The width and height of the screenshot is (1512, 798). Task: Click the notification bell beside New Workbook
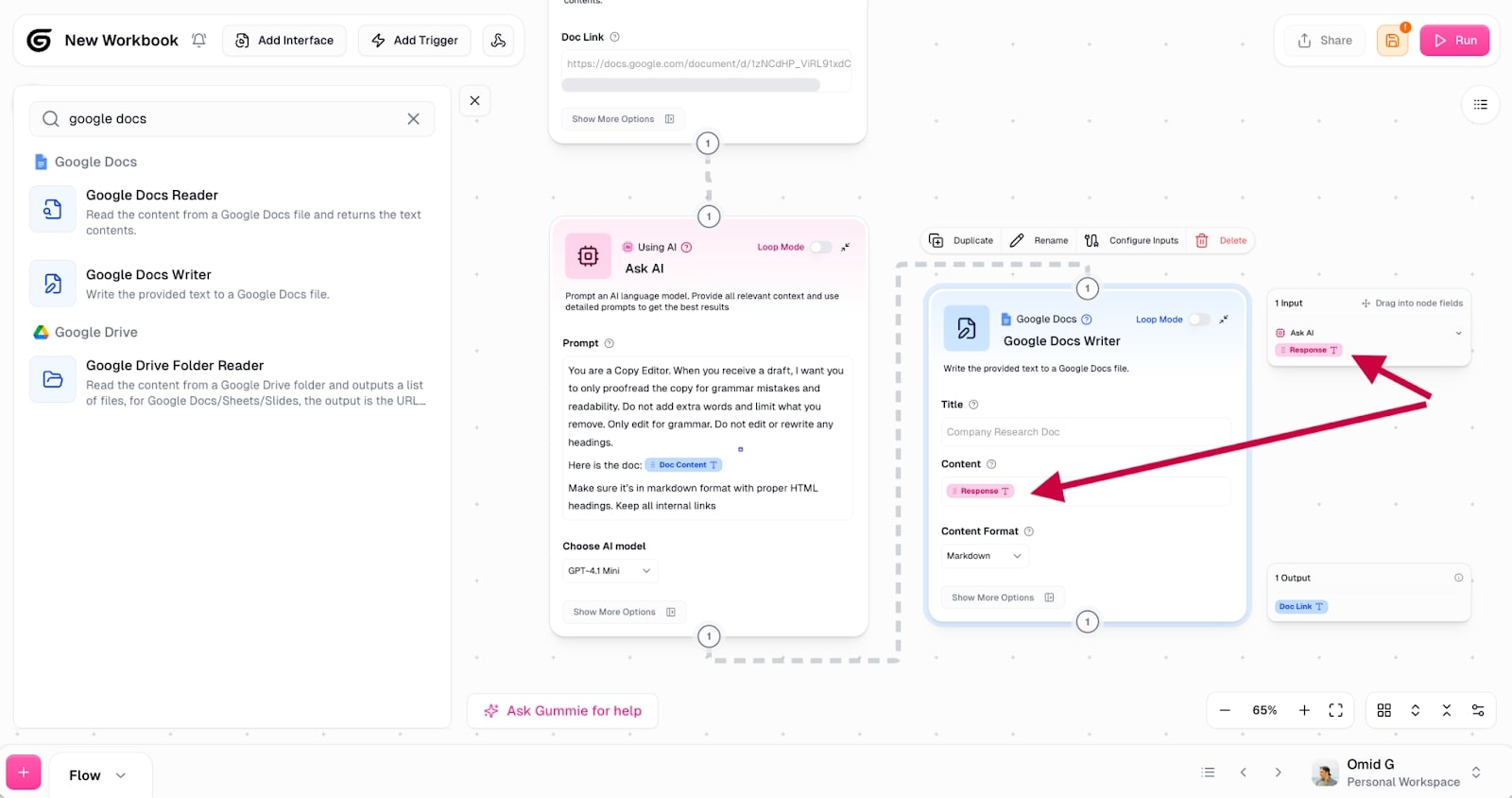pyautogui.click(x=198, y=41)
